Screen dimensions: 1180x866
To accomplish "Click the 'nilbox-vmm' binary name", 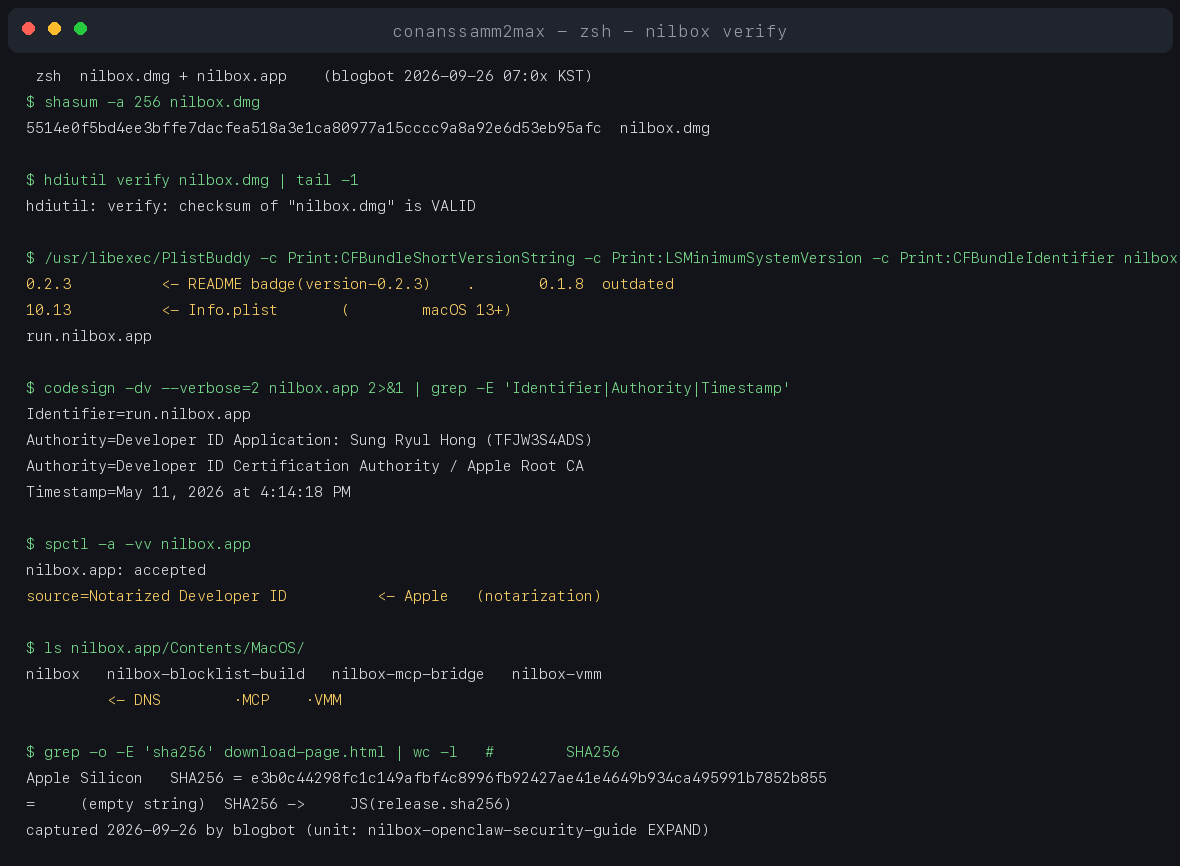I will (557, 674).
